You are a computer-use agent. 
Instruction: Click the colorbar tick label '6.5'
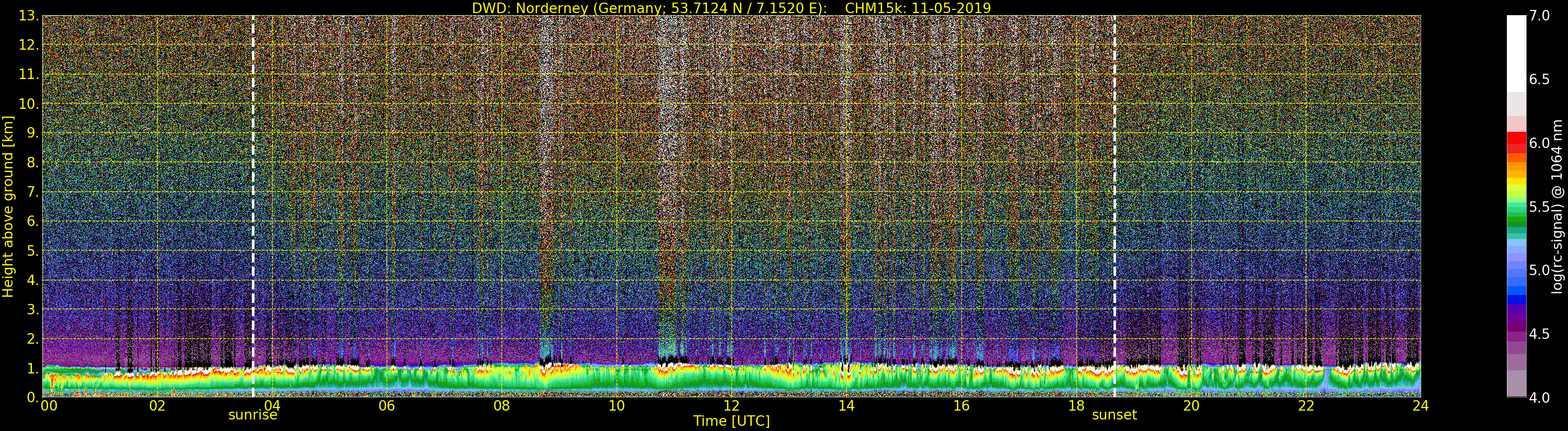[1539, 80]
